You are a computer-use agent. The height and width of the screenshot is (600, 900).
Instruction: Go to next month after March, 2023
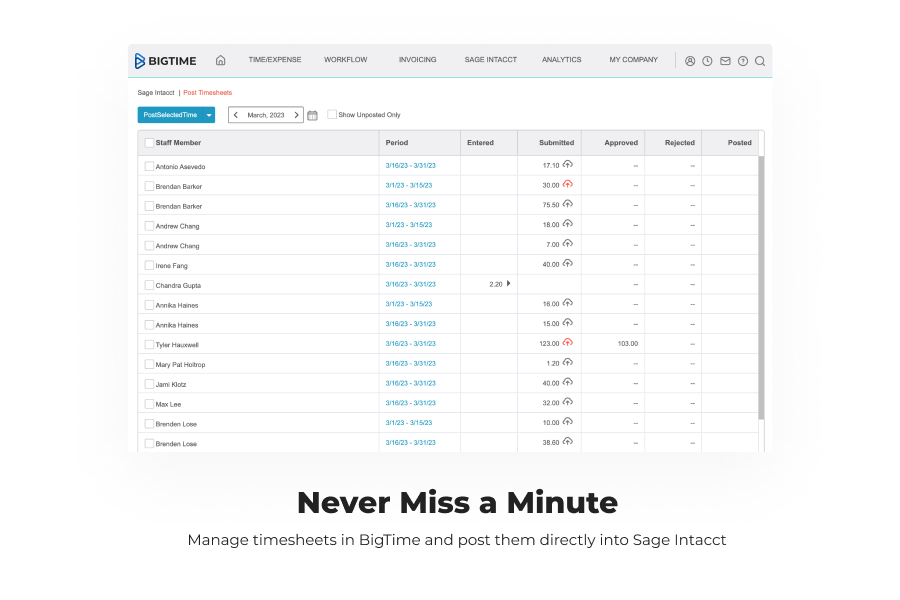[x=296, y=115]
